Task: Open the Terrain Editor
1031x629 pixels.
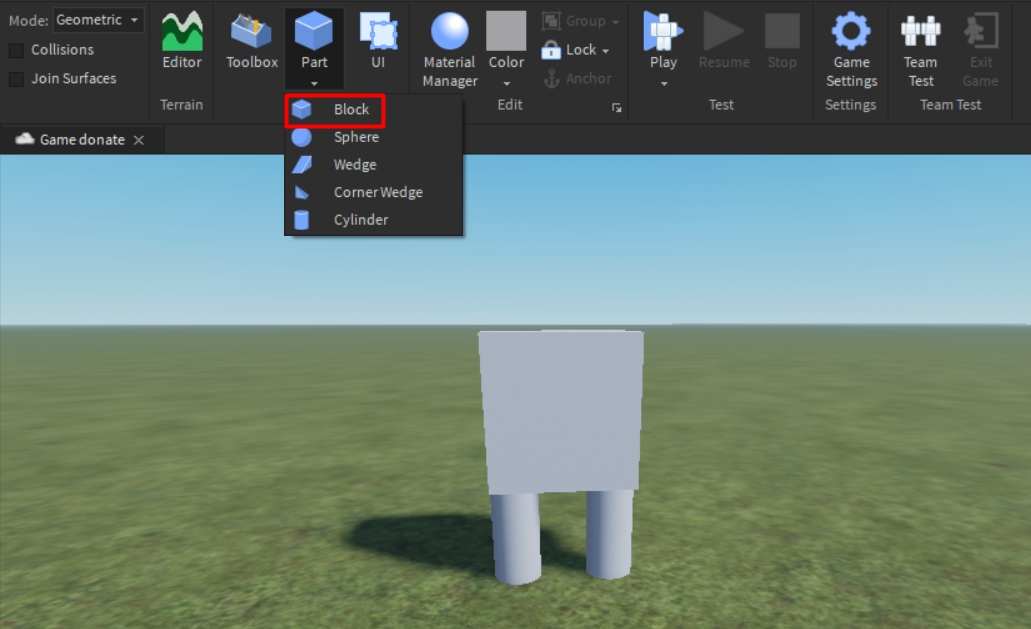Action: point(182,41)
